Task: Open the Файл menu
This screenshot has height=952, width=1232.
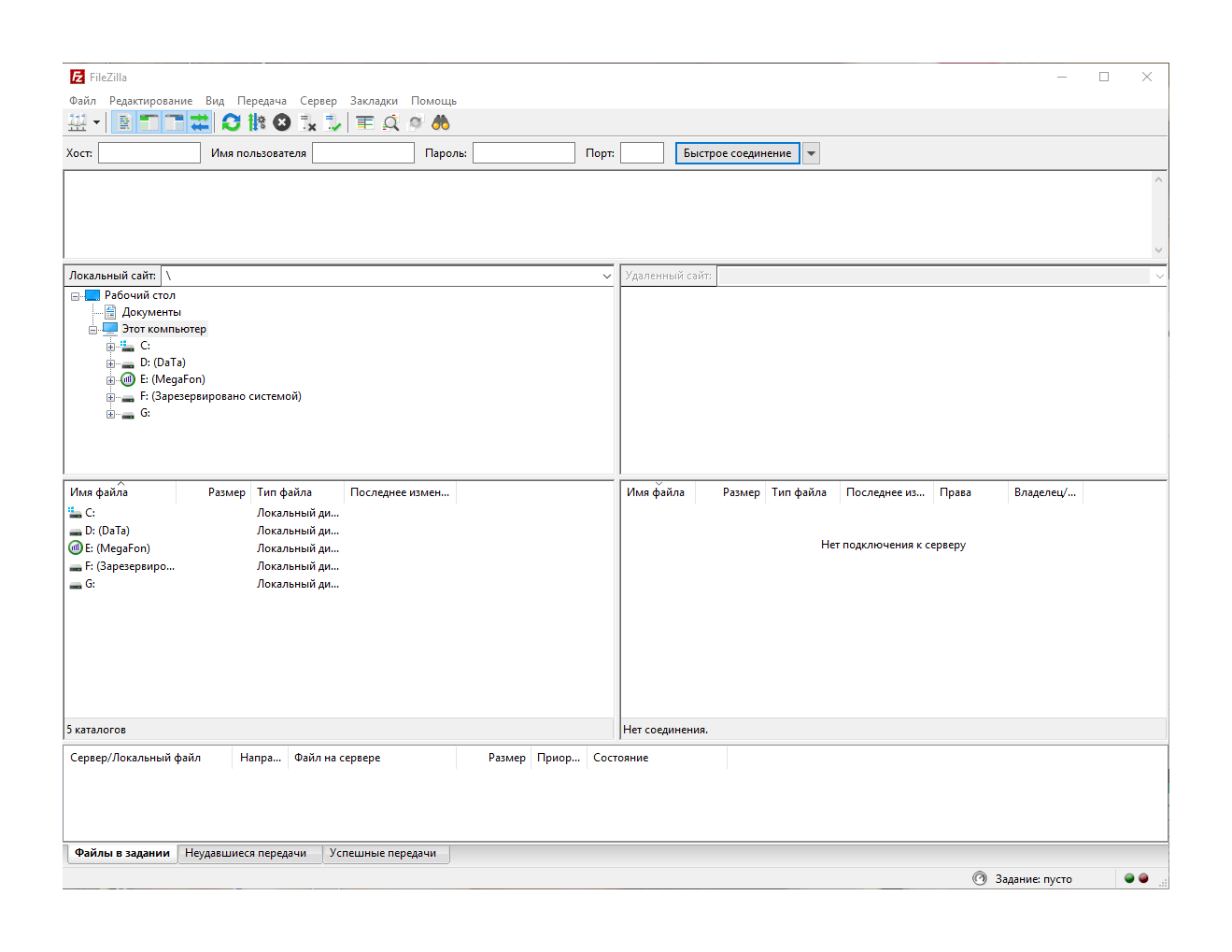Action: pos(83,101)
